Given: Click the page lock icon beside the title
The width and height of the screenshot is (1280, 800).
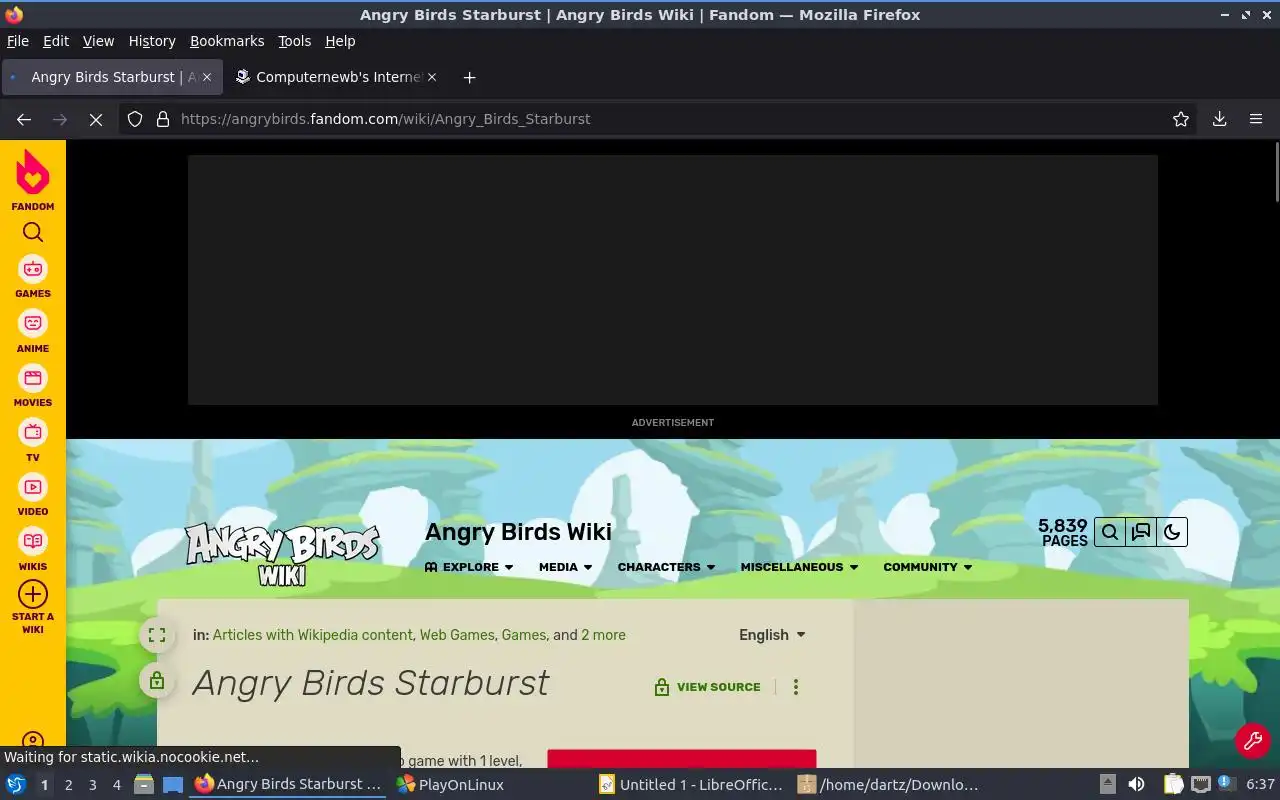Looking at the screenshot, I should coord(157,682).
